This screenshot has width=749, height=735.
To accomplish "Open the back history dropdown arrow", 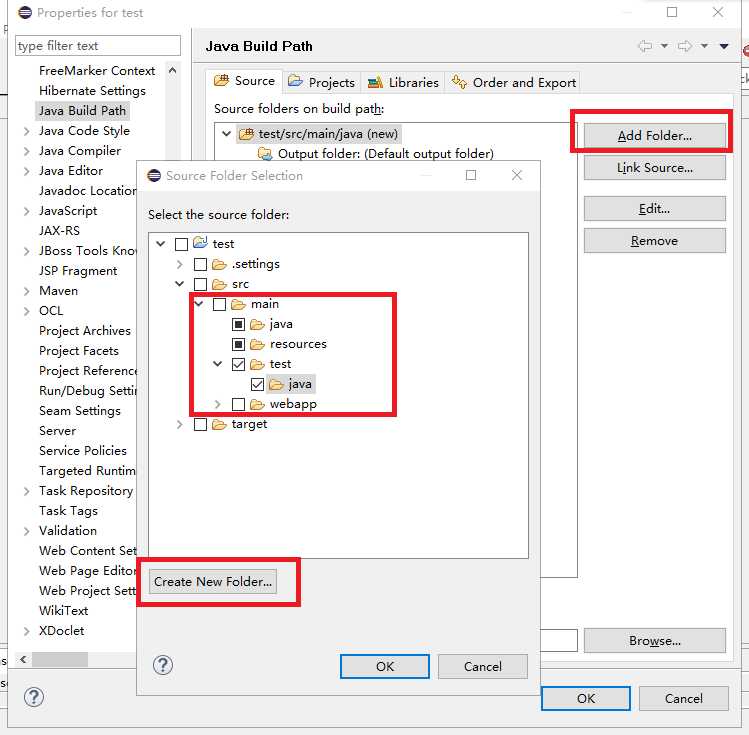I will [x=664, y=46].
